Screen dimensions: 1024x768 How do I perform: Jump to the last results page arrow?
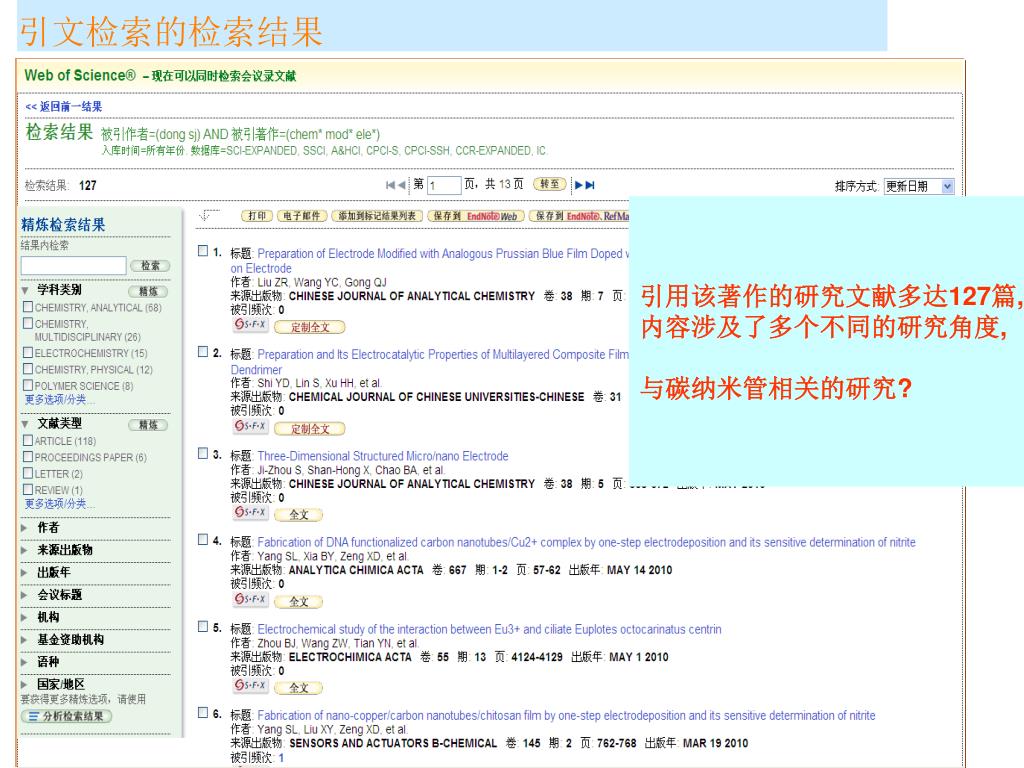click(590, 185)
